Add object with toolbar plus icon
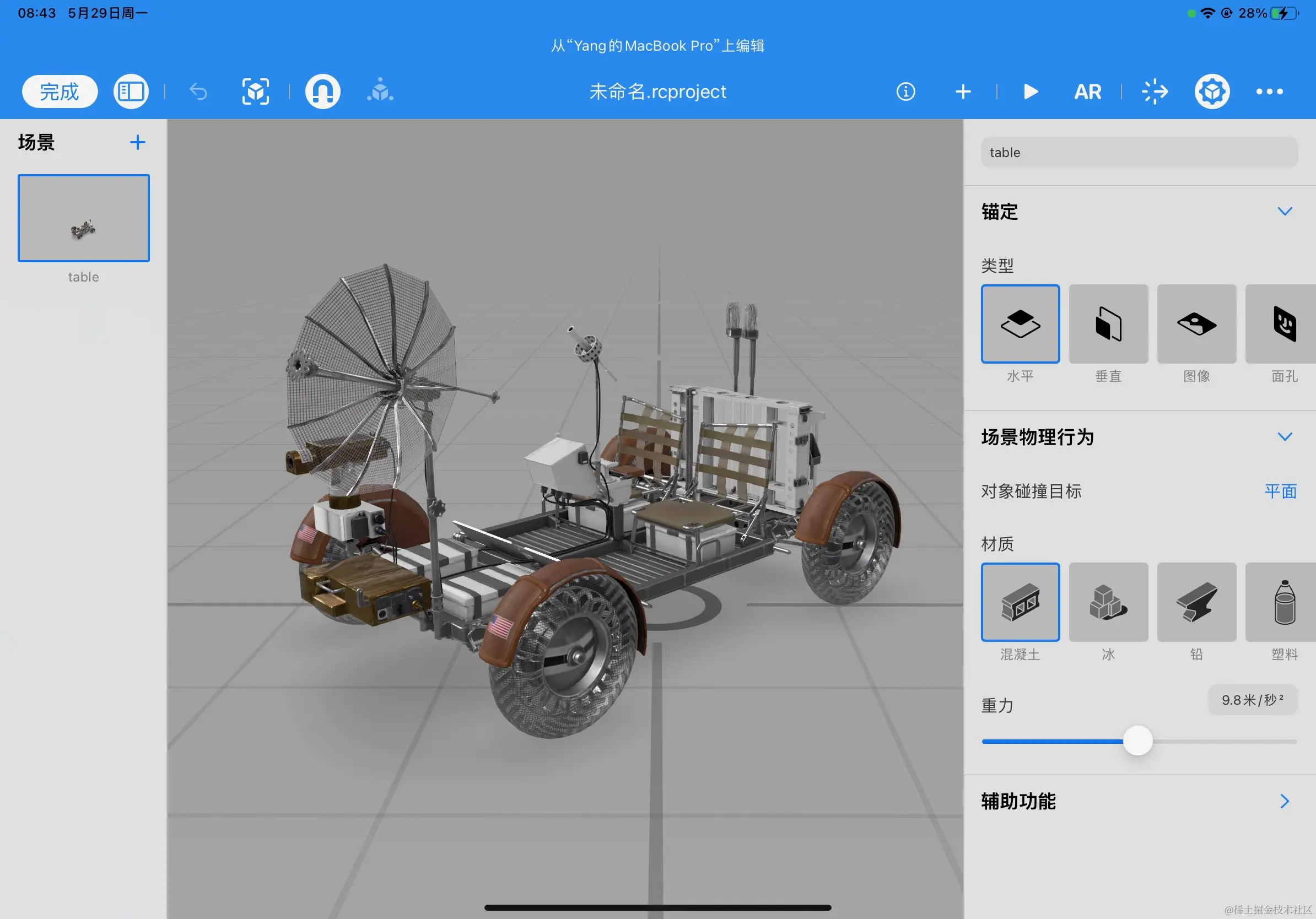Image resolution: width=1316 pixels, height=919 pixels. pos(963,91)
